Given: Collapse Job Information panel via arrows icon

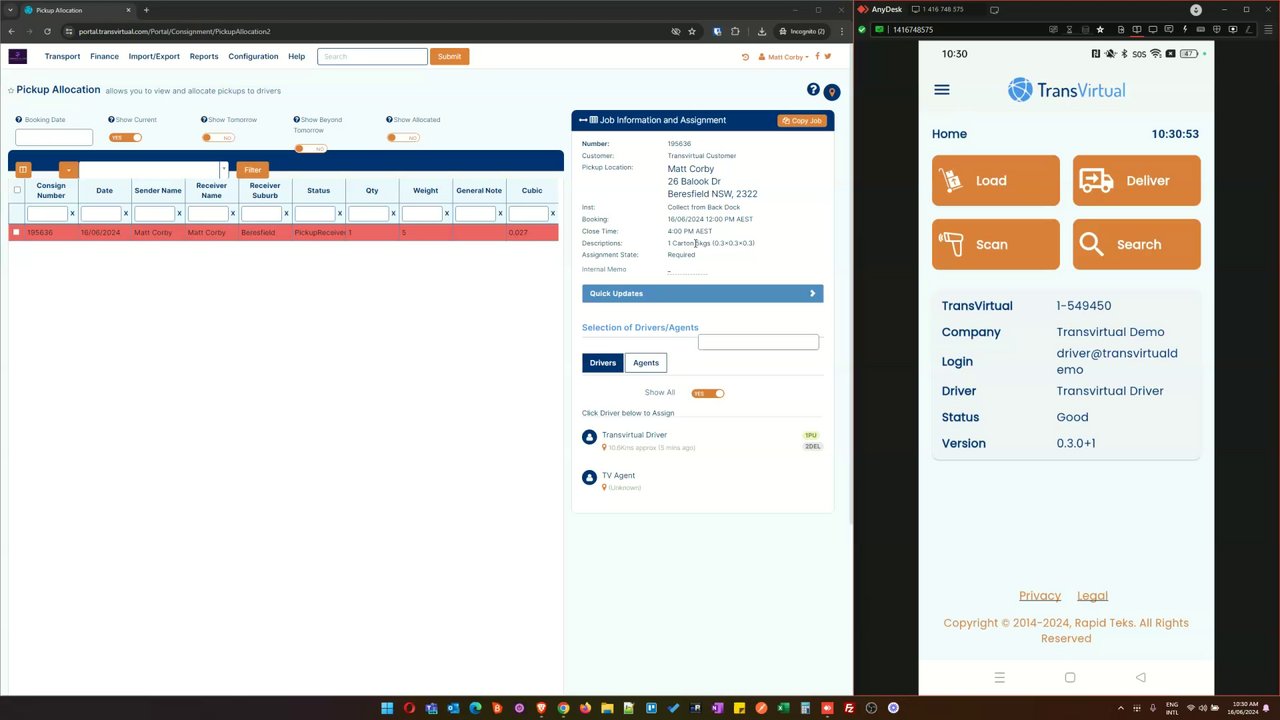Looking at the screenshot, I should (x=583, y=120).
